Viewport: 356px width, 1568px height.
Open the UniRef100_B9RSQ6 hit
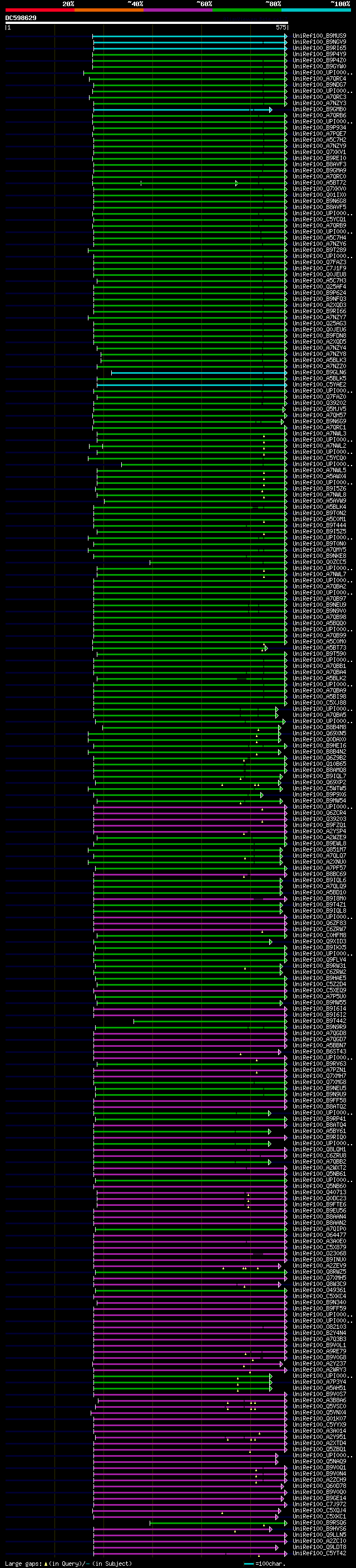(319, 1523)
